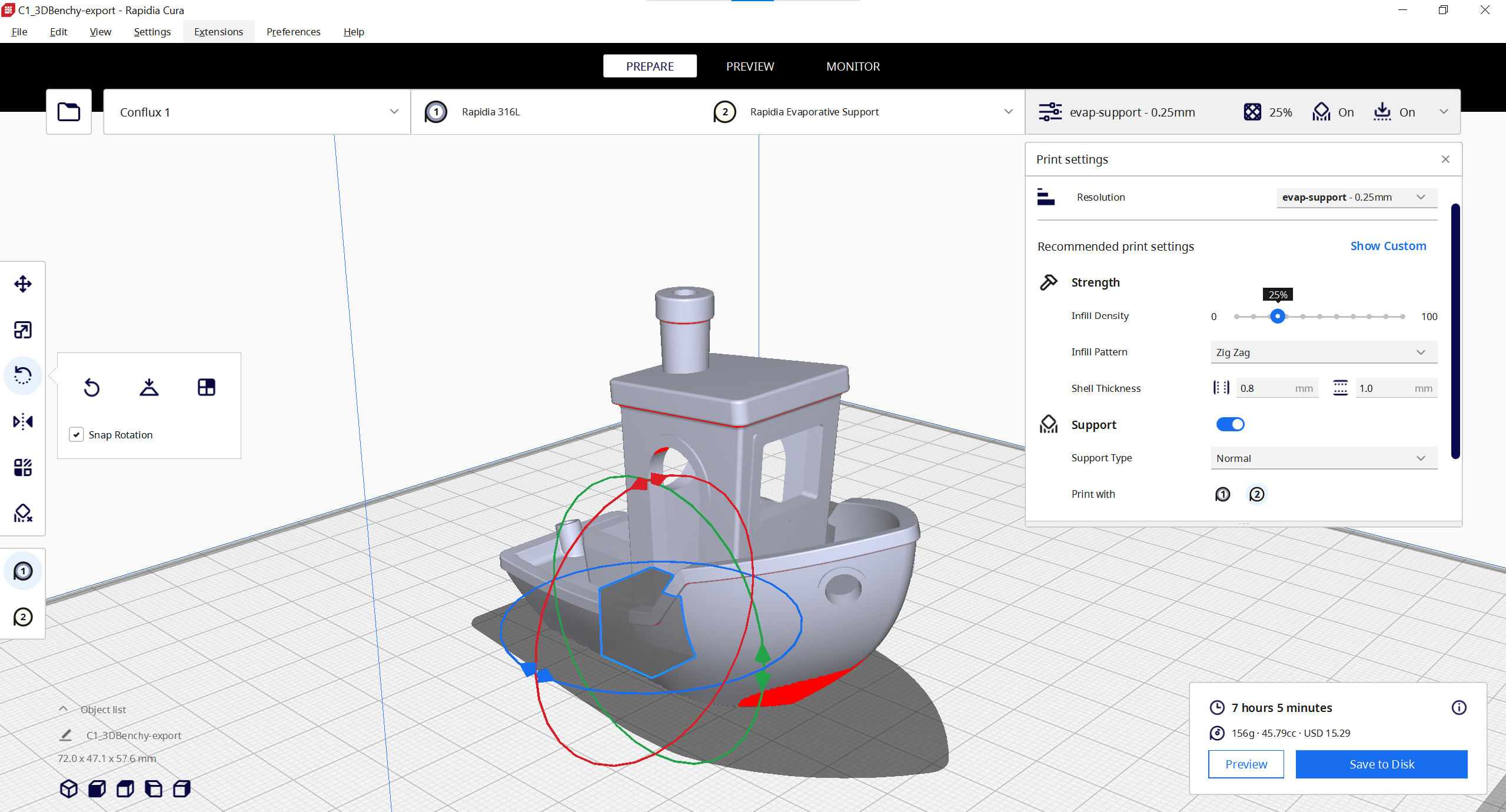Click the Lay Flat rotation icon

coord(149,387)
